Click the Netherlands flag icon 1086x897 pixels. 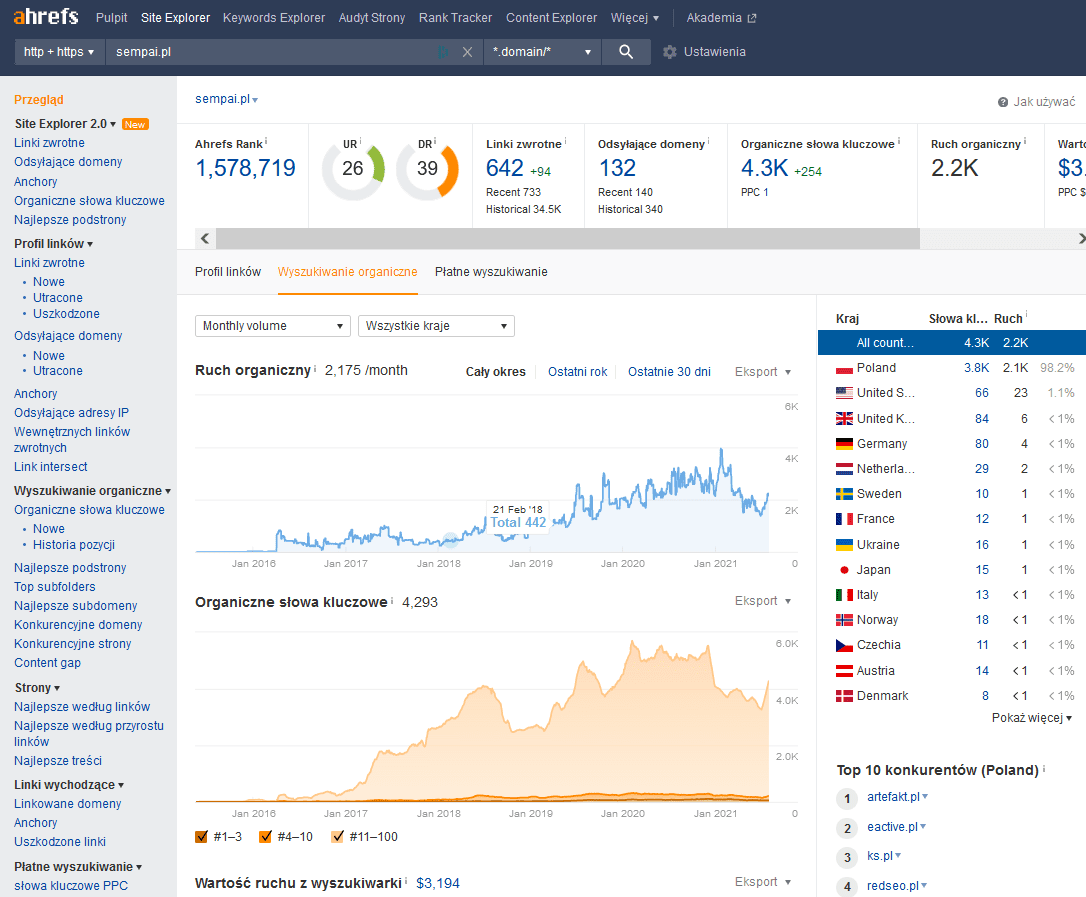[844, 469]
